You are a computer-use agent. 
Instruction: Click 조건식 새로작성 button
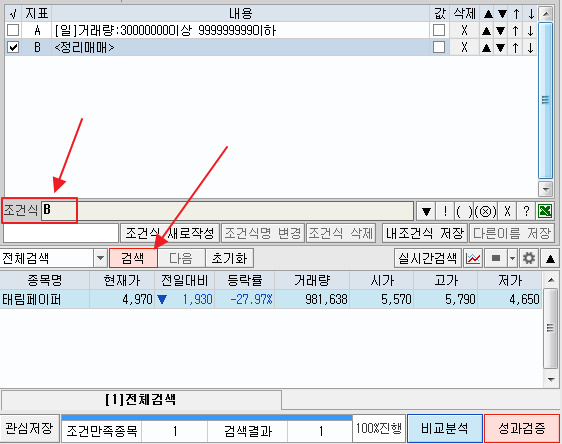click(x=170, y=233)
